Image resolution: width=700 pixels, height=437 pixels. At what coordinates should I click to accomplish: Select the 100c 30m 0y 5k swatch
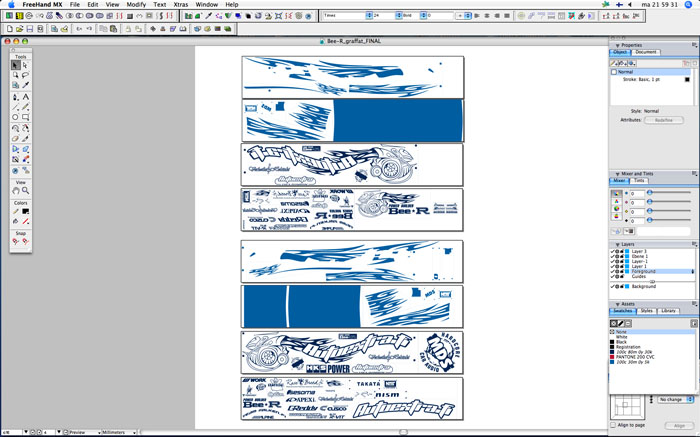pyautogui.click(x=630, y=362)
